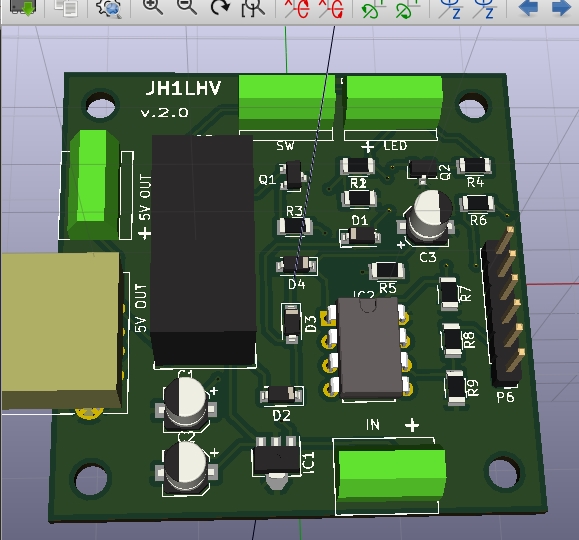Select the large black relay component

click(x=204, y=250)
